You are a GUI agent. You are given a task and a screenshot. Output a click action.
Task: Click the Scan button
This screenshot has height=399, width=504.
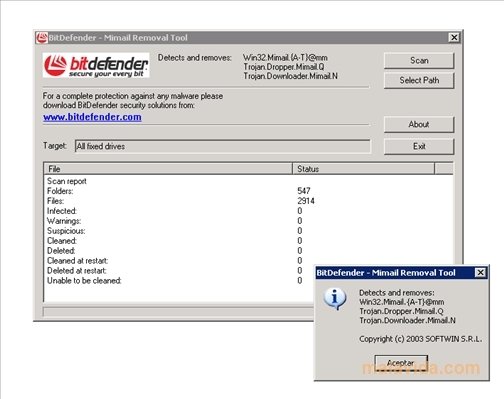click(419, 61)
